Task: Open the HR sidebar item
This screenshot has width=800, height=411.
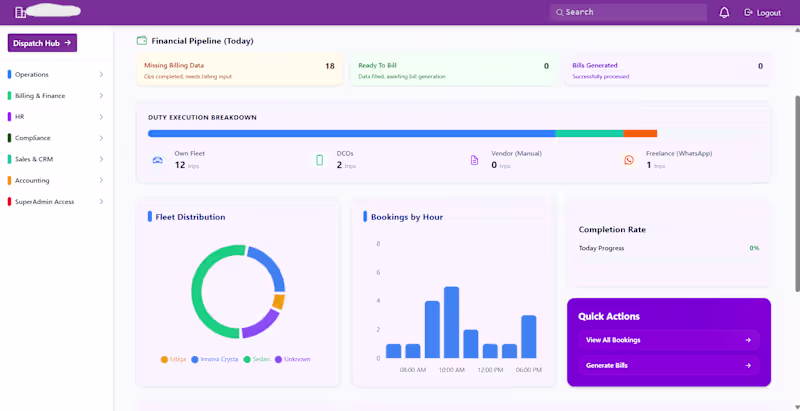Action: pos(56,117)
